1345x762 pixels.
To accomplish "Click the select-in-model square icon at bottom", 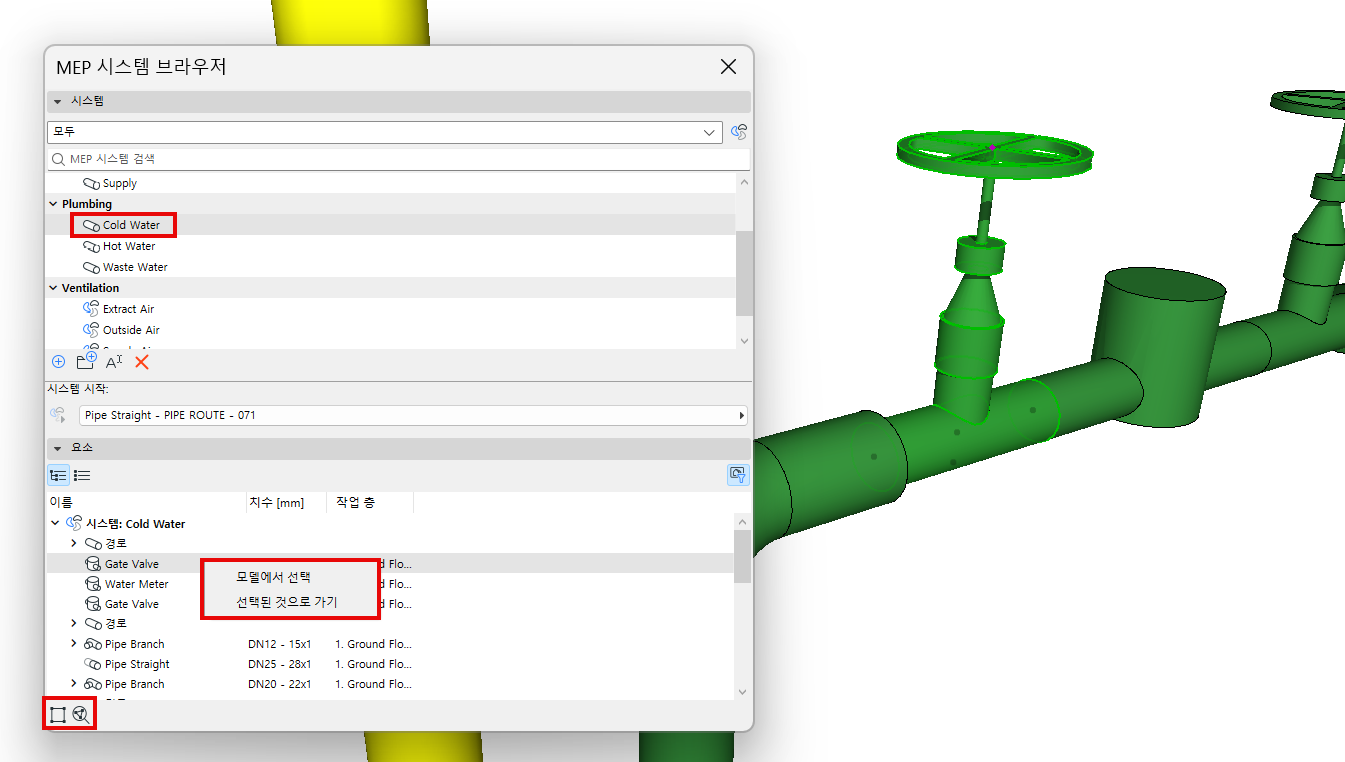I will 58,714.
